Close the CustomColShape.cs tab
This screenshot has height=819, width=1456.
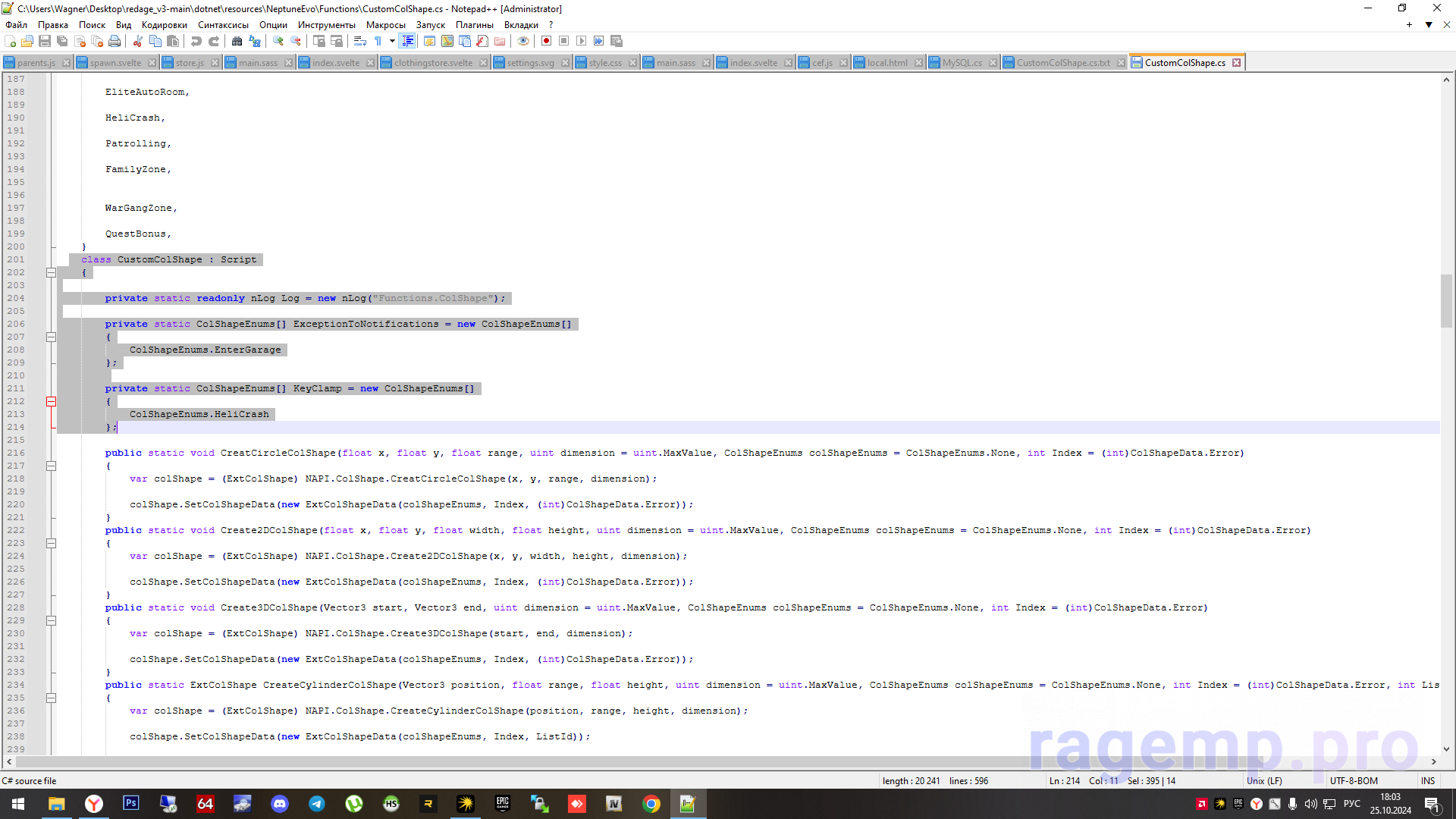click(1237, 63)
